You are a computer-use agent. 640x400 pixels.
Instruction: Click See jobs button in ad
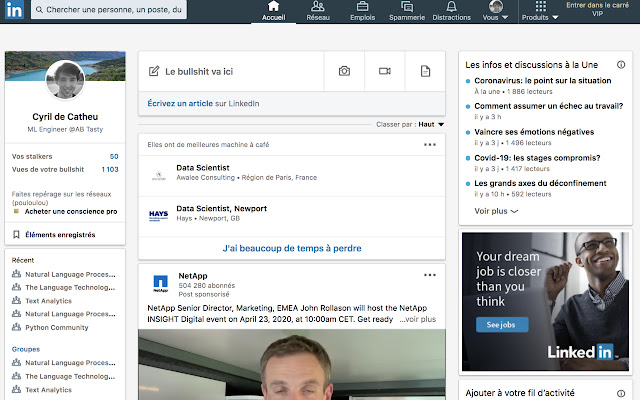tap(502, 325)
